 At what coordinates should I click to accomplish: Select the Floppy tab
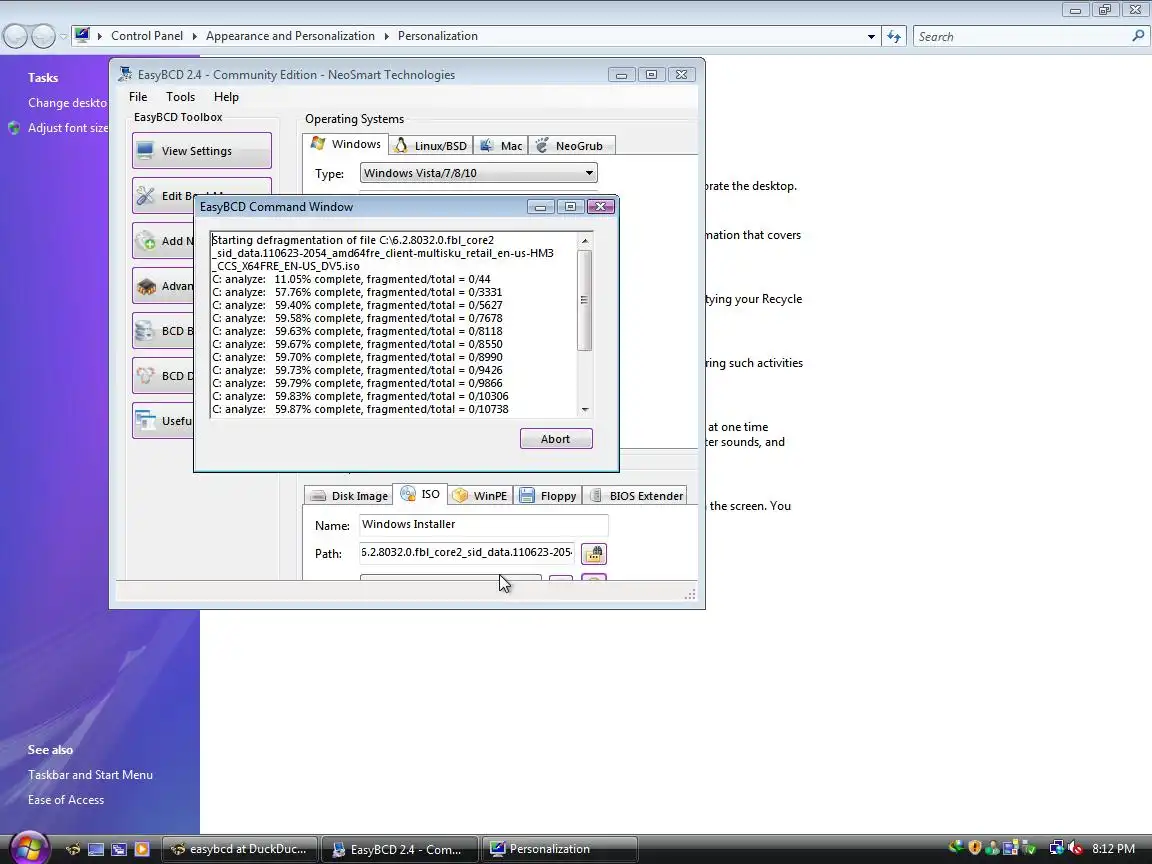pos(548,496)
